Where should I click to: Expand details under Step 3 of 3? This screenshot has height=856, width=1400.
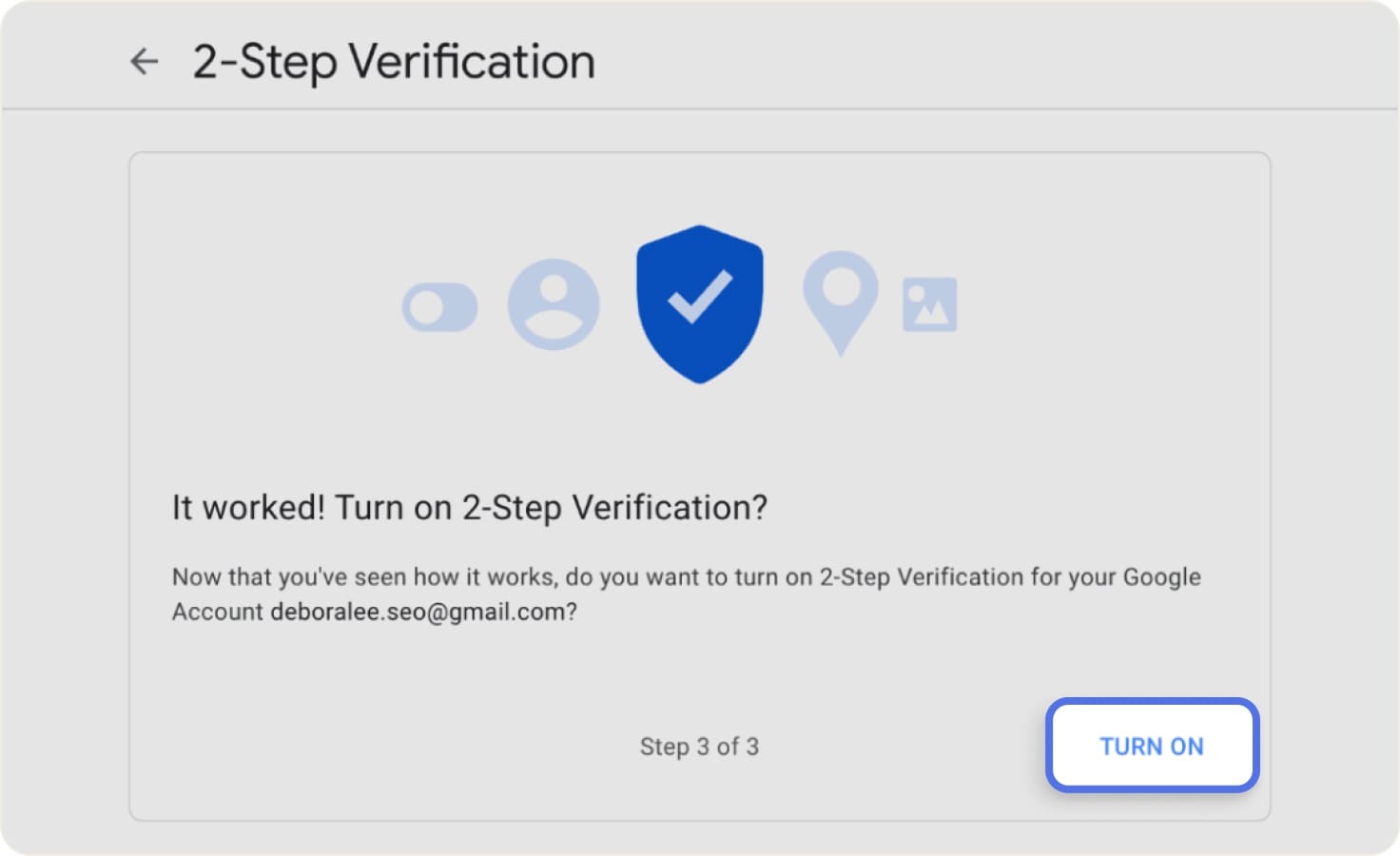click(x=700, y=747)
